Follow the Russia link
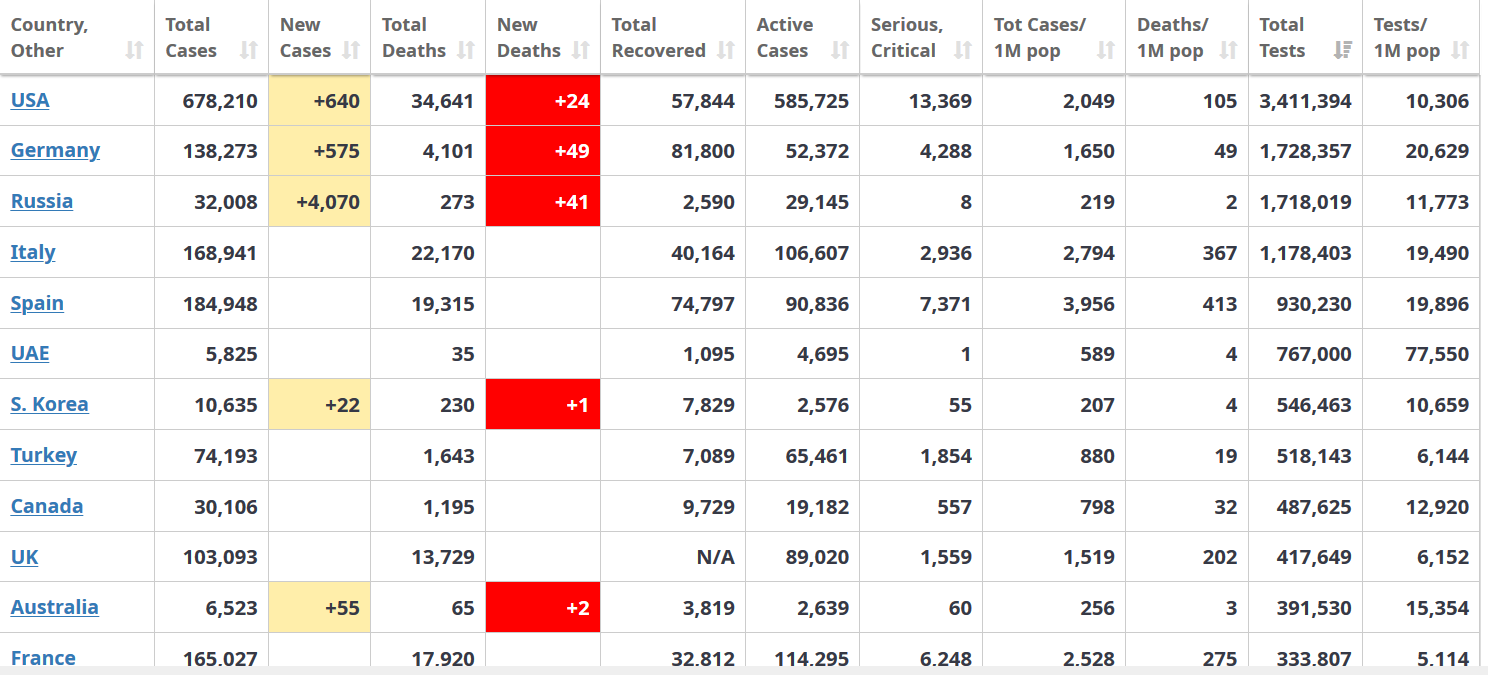Image resolution: width=1488 pixels, height=675 pixels. tap(42, 201)
